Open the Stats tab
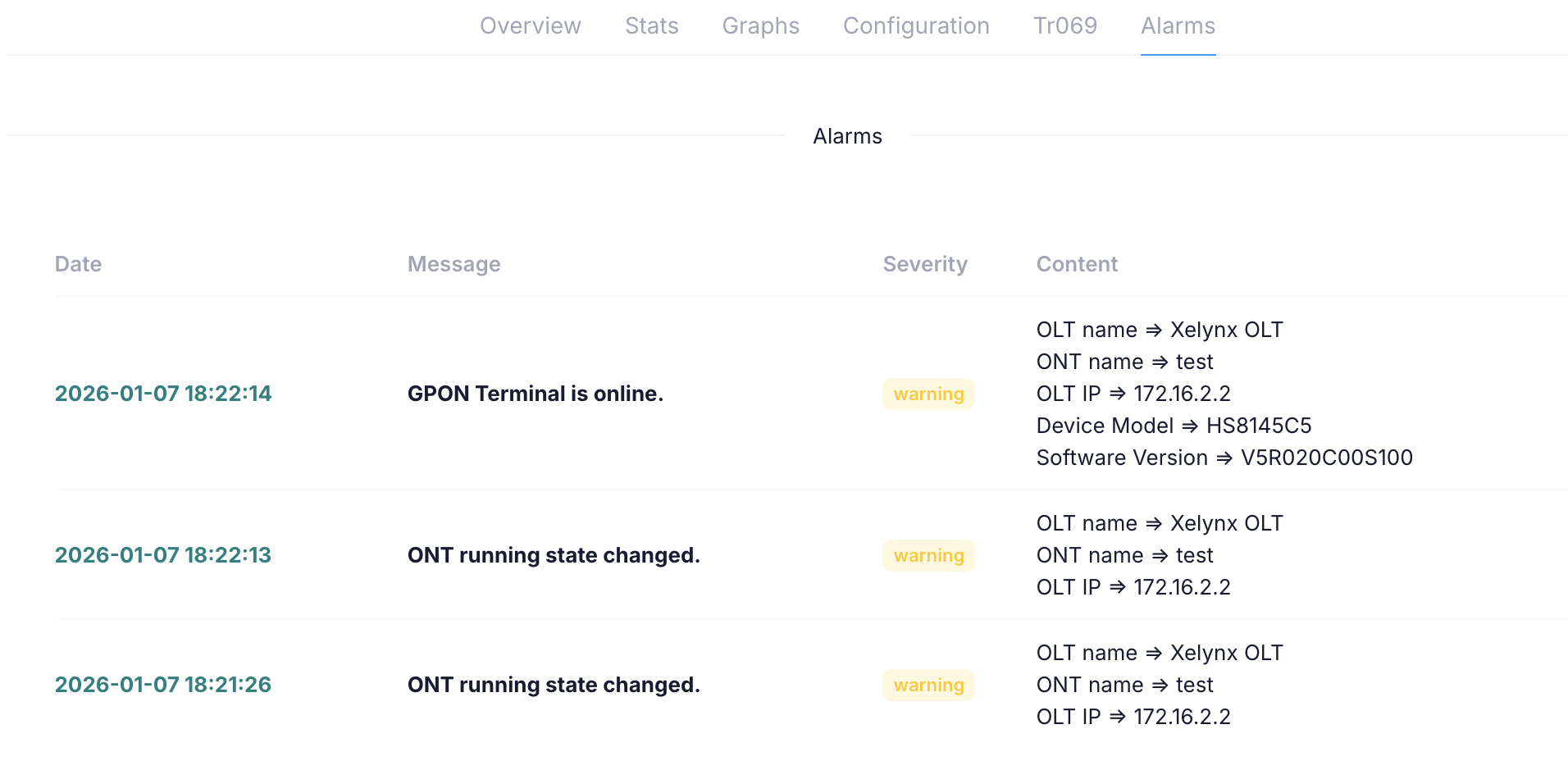The image size is (1568, 761). coord(651,26)
